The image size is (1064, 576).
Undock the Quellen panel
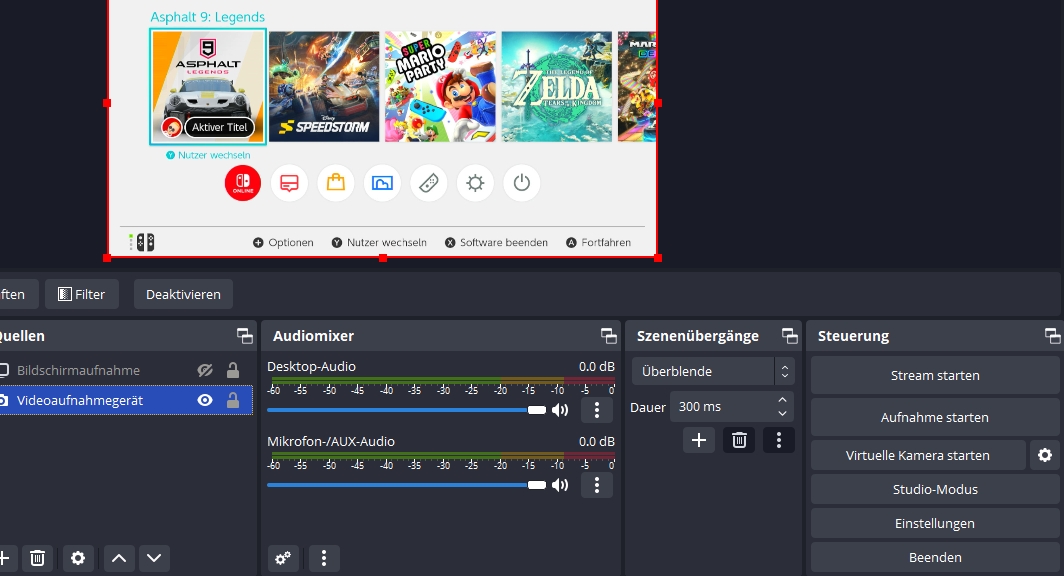click(x=244, y=335)
